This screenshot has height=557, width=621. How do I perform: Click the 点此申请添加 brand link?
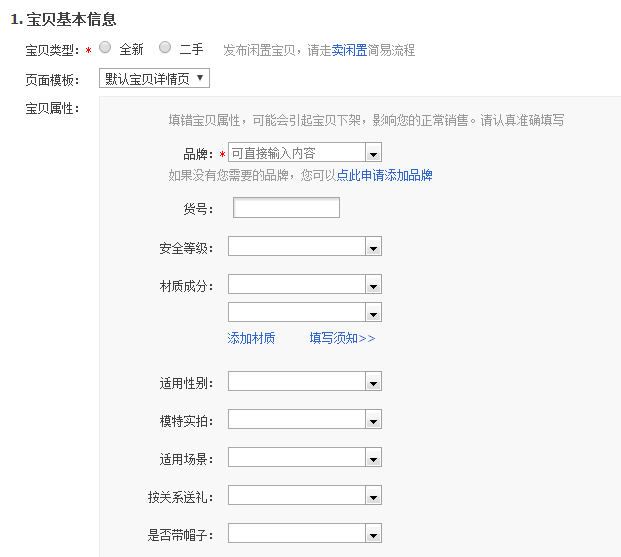pos(372,175)
